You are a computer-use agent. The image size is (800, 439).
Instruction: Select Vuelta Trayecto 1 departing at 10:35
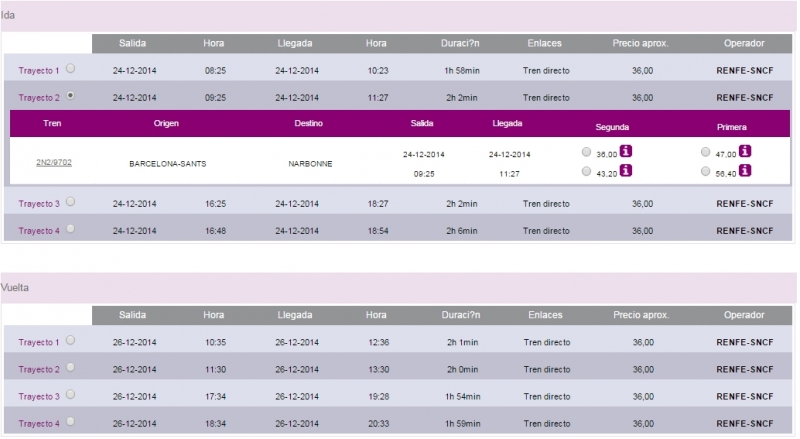[70, 340]
